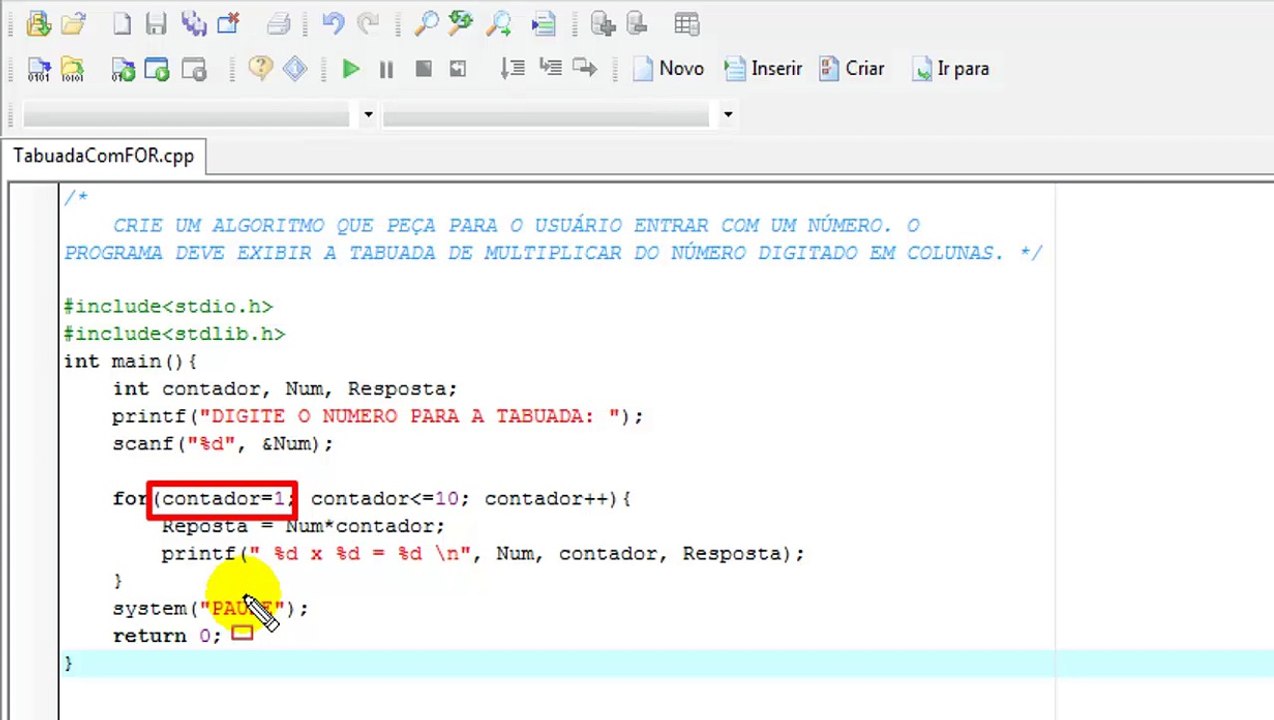
Task: Click the Find Next magnifier icon
Action: click(498, 23)
